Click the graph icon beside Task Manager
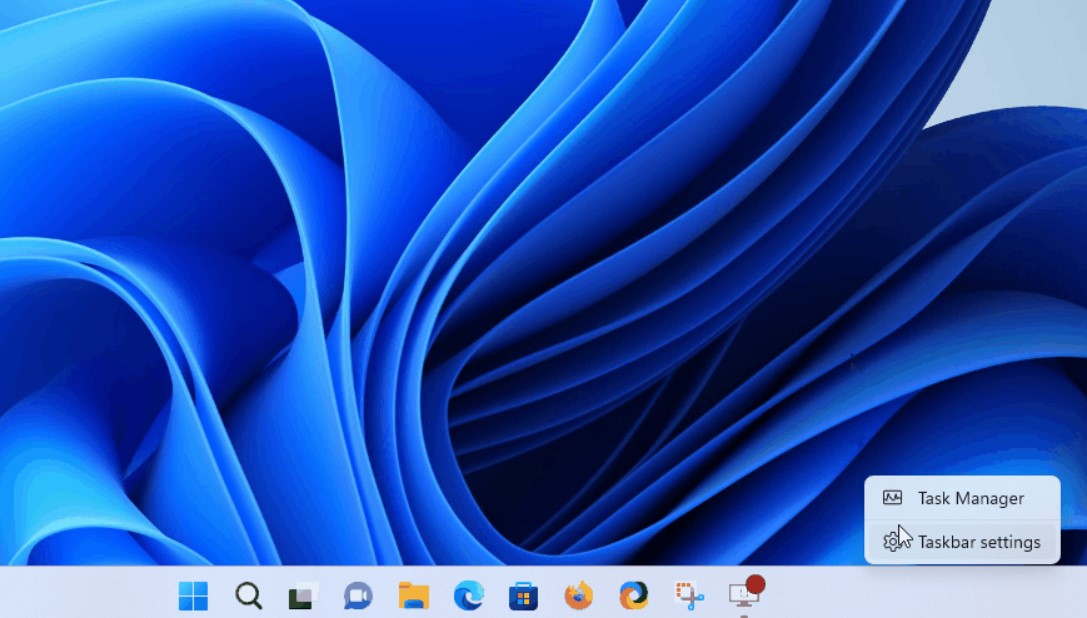Screen dimensions: 1087x618 point(892,498)
